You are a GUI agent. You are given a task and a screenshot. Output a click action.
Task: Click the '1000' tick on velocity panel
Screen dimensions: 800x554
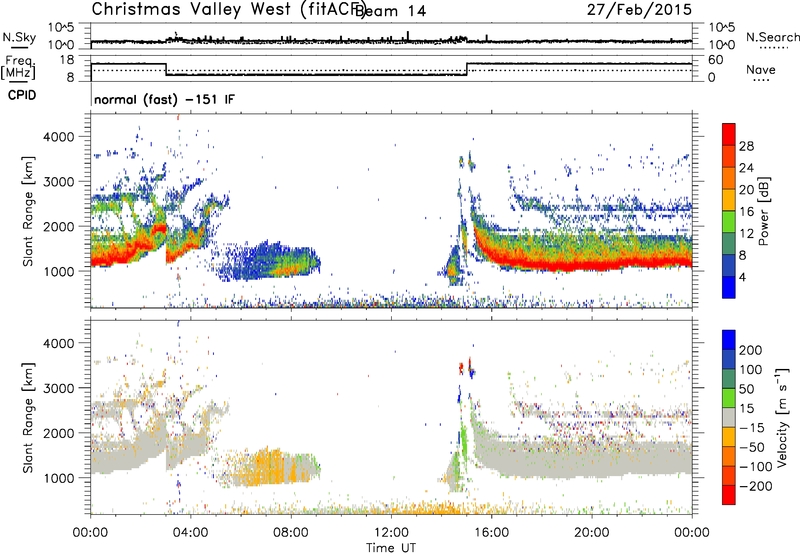(59, 478)
